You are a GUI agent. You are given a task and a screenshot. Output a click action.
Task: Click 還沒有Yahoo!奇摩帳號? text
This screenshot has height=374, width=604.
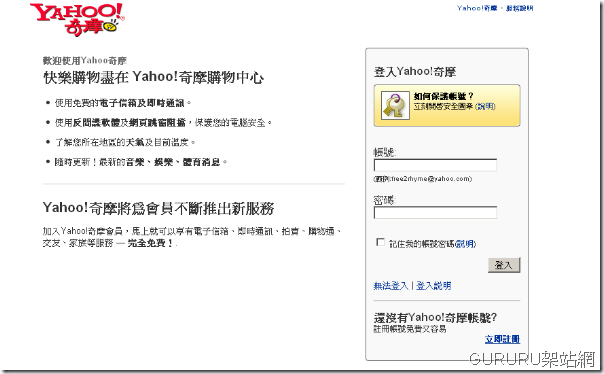point(435,318)
